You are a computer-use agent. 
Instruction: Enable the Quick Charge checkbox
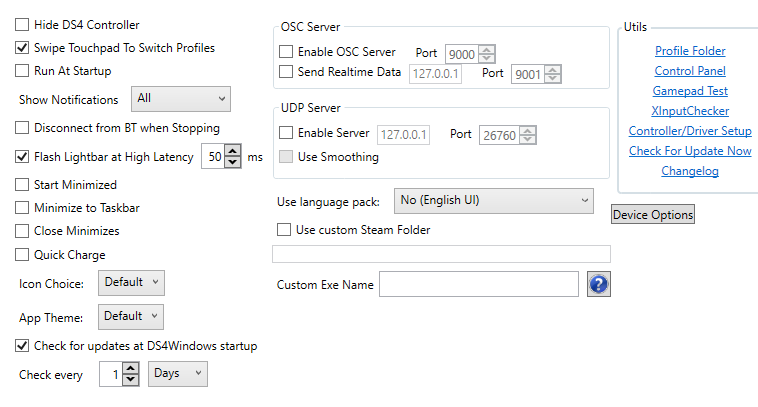(22, 255)
